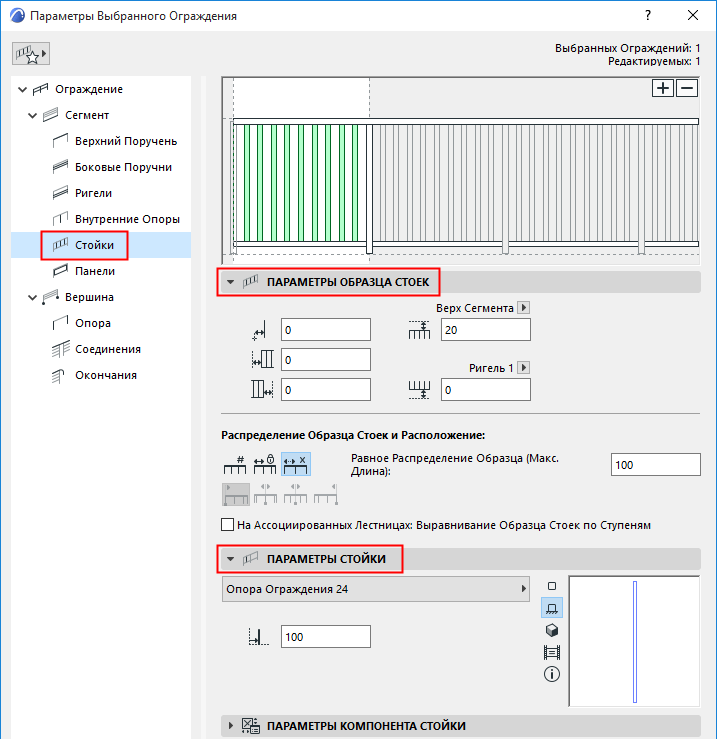Open the Верх Сегмента reference arrow menu

click(523, 308)
